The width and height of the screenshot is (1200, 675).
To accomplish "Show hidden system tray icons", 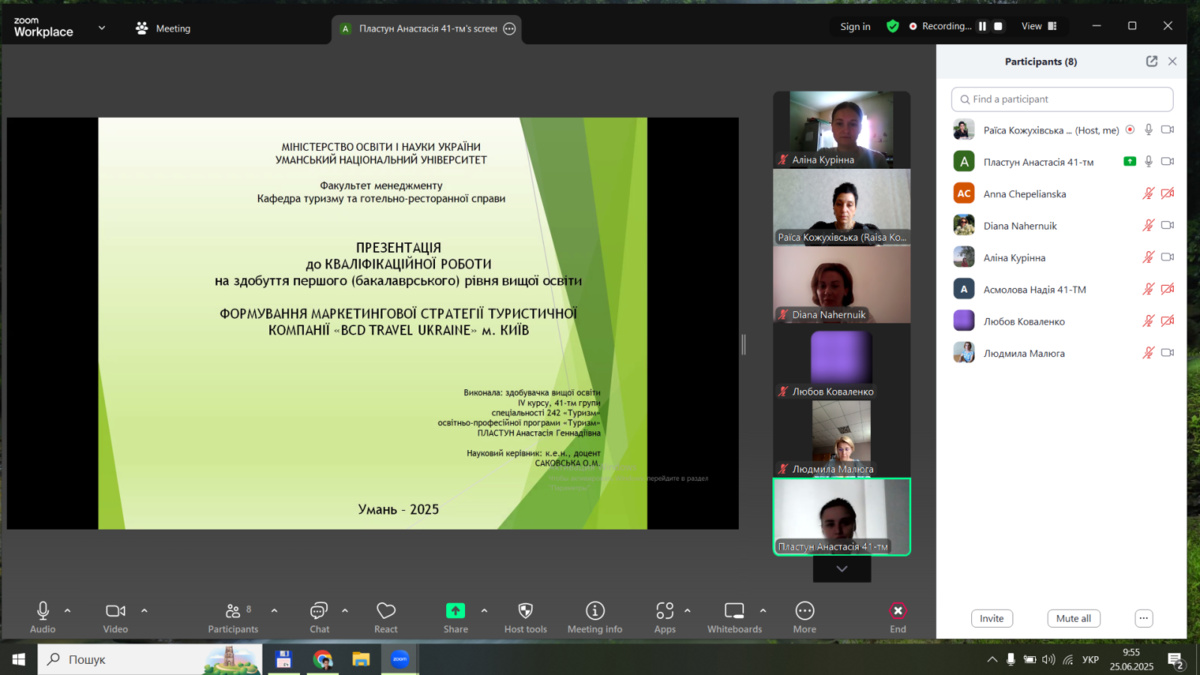I will click(992, 660).
